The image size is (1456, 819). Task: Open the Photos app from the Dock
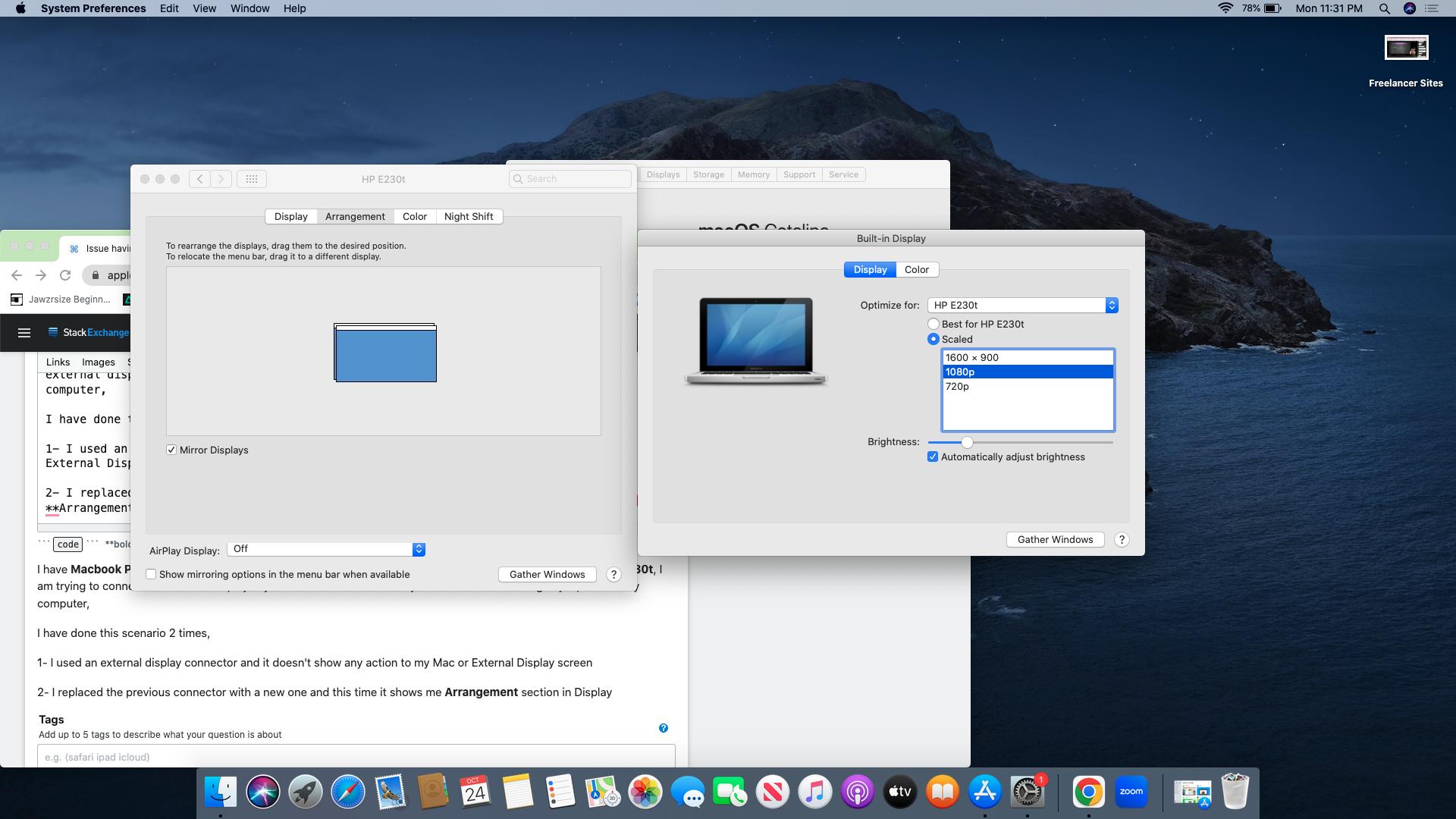click(645, 791)
